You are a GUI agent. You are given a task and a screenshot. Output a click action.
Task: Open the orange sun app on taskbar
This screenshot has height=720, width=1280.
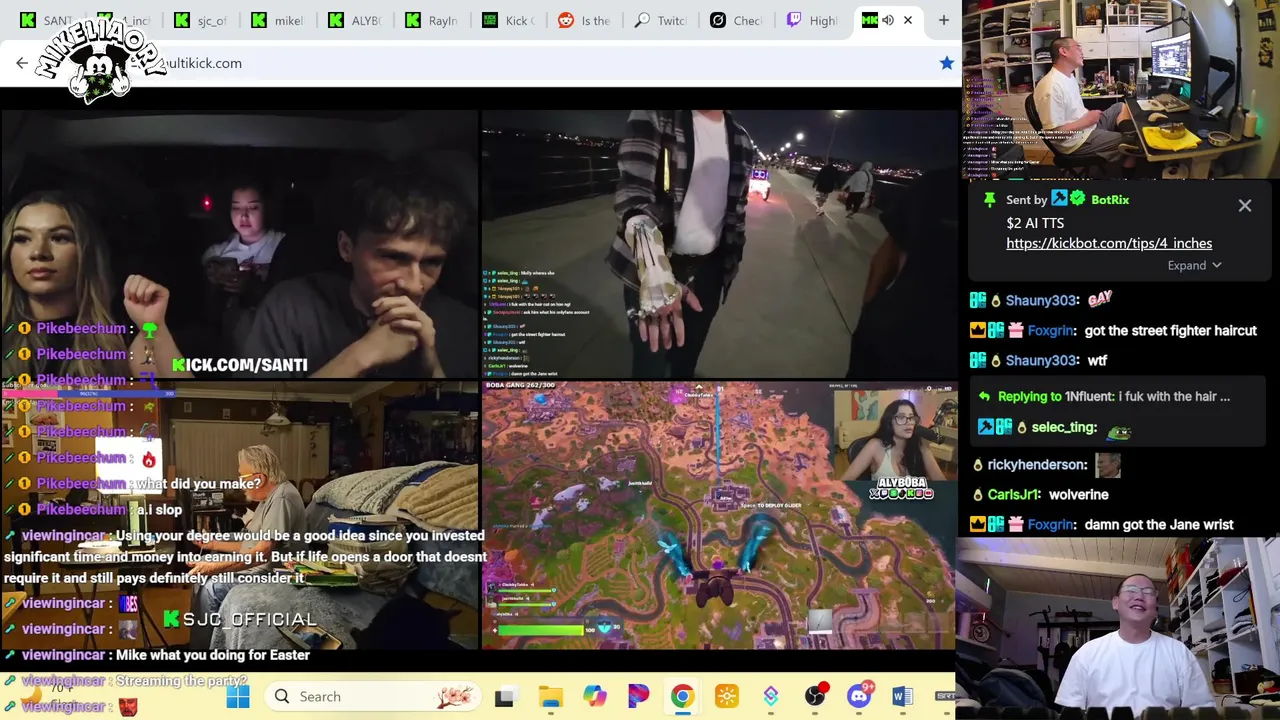pyautogui.click(x=726, y=697)
